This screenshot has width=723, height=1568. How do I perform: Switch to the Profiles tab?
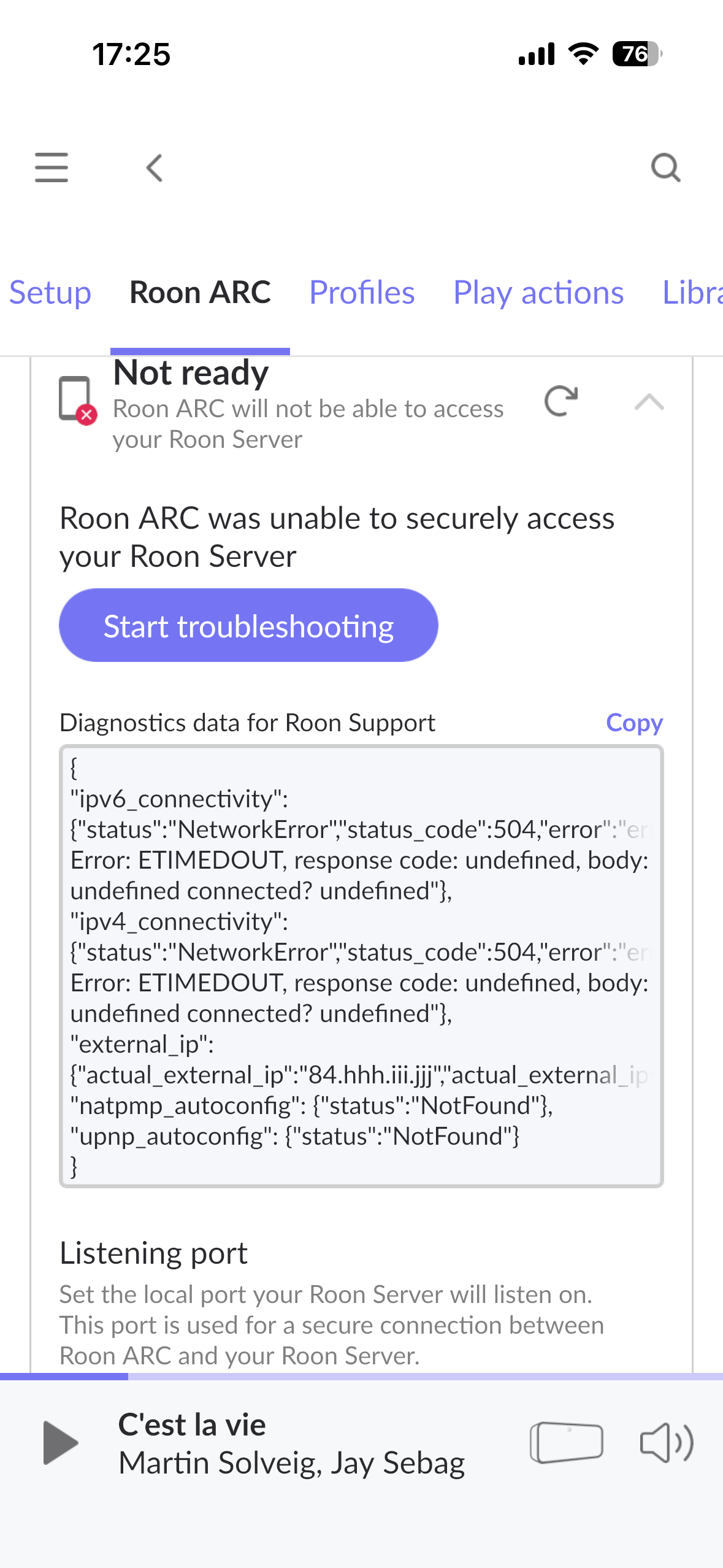[x=362, y=292]
